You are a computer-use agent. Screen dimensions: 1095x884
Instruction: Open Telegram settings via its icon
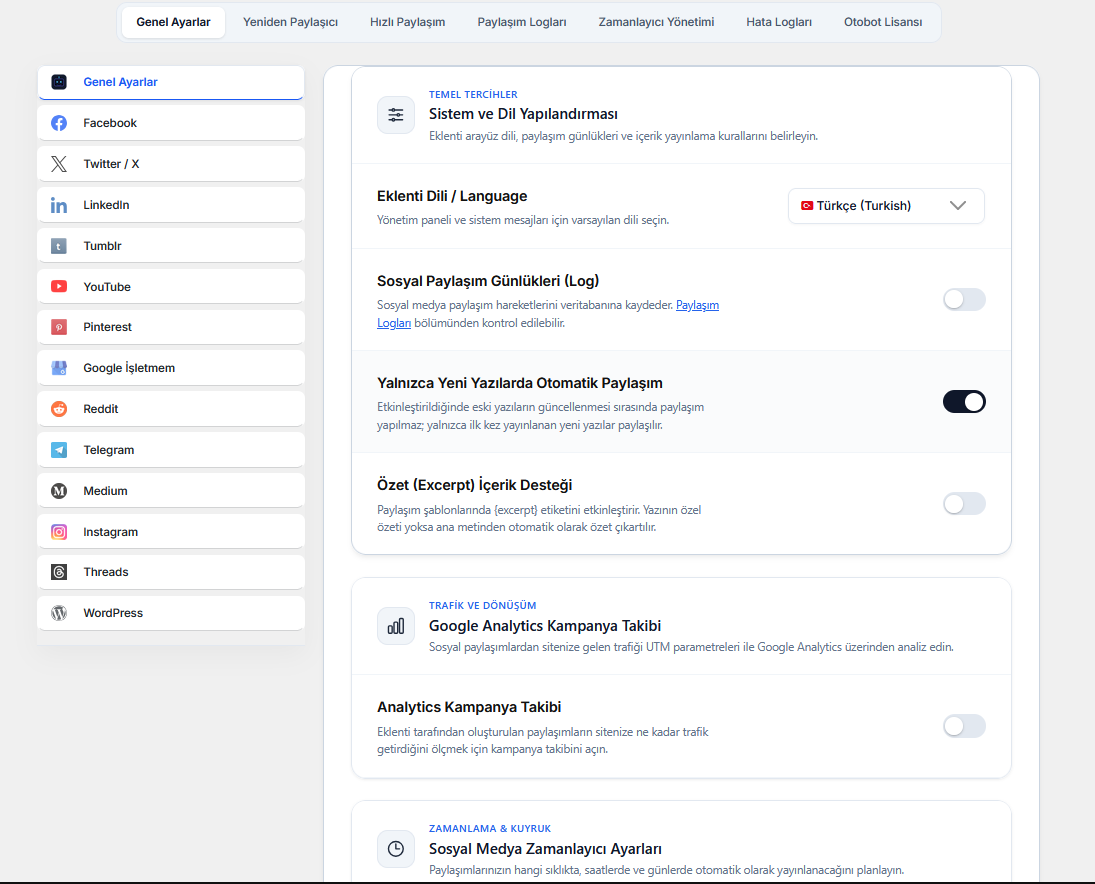[59, 450]
